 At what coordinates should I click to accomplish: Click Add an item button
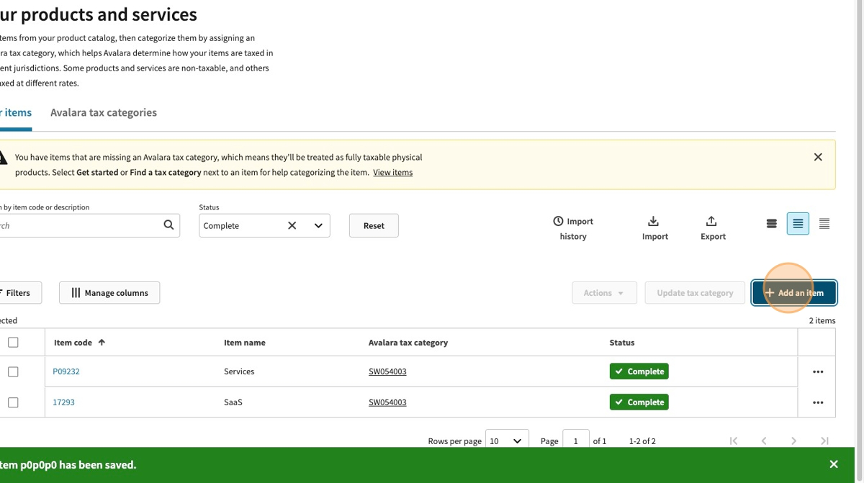794,293
